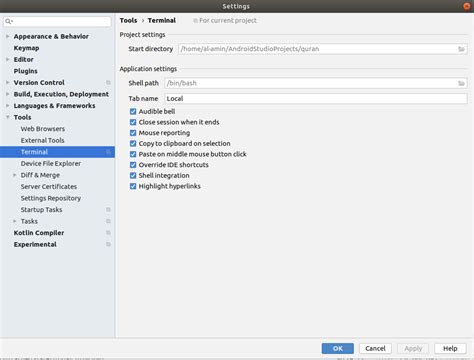Open the Keymap settings page
Image resolution: width=474 pixels, height=360 pixels.
click(26, 48)
